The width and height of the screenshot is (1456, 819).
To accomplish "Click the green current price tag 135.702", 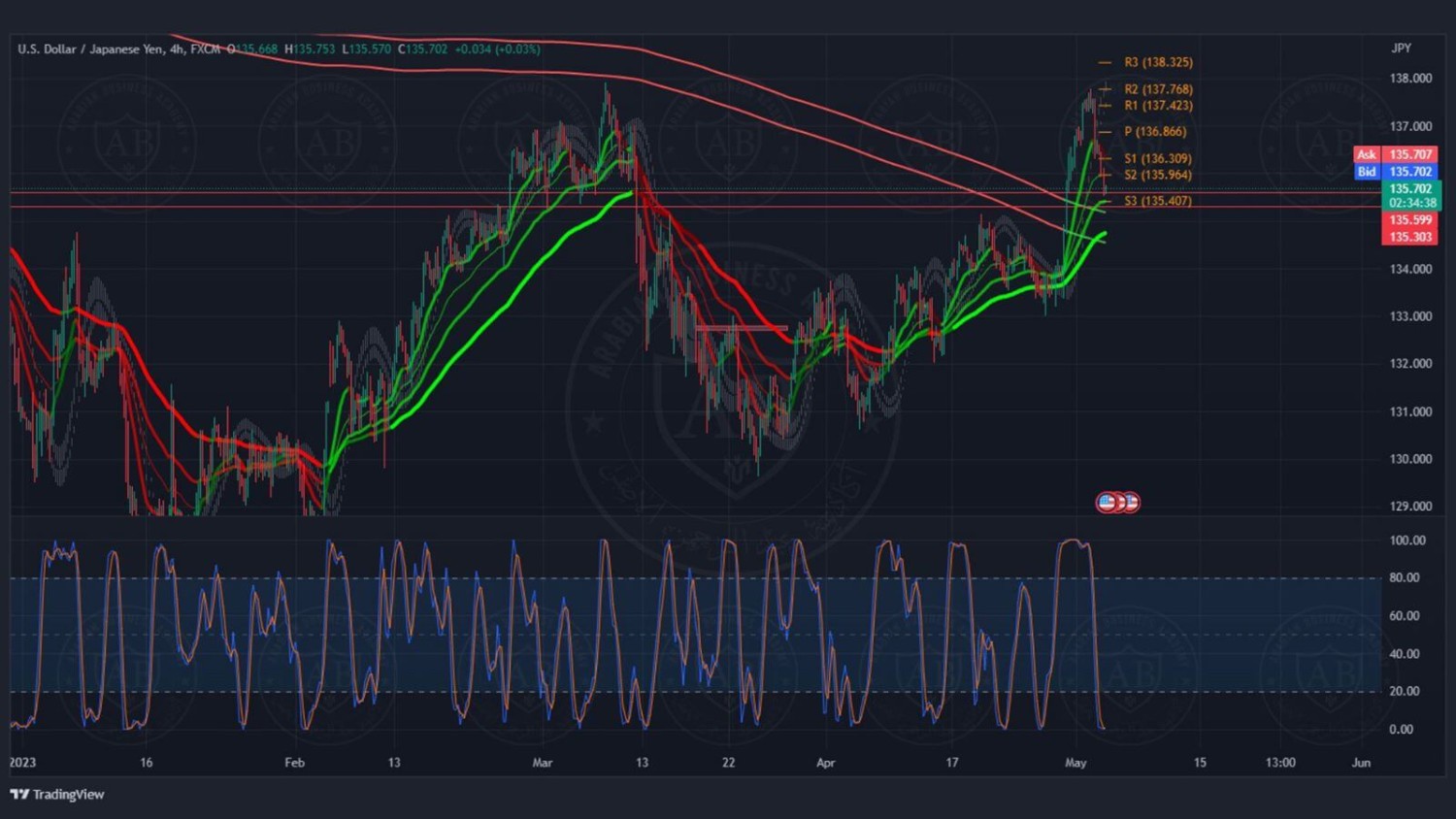I will point(1410,189).
